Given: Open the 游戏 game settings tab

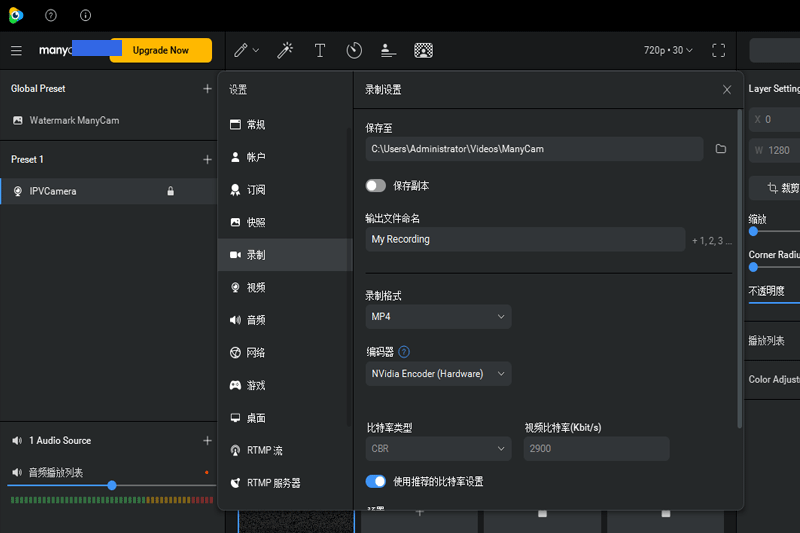Looking at the screenshot, I should (285, 386).
